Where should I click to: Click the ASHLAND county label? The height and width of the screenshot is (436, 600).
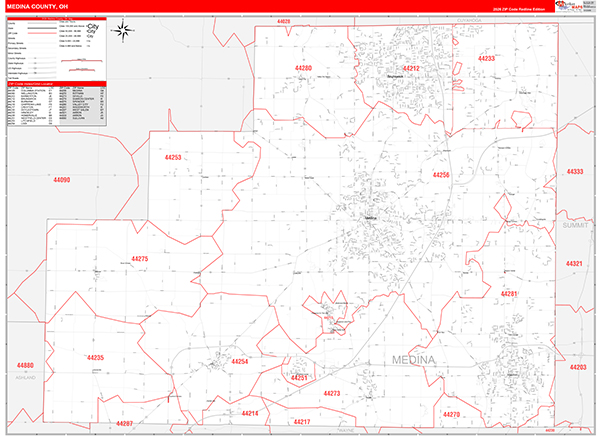click(25, 378)
